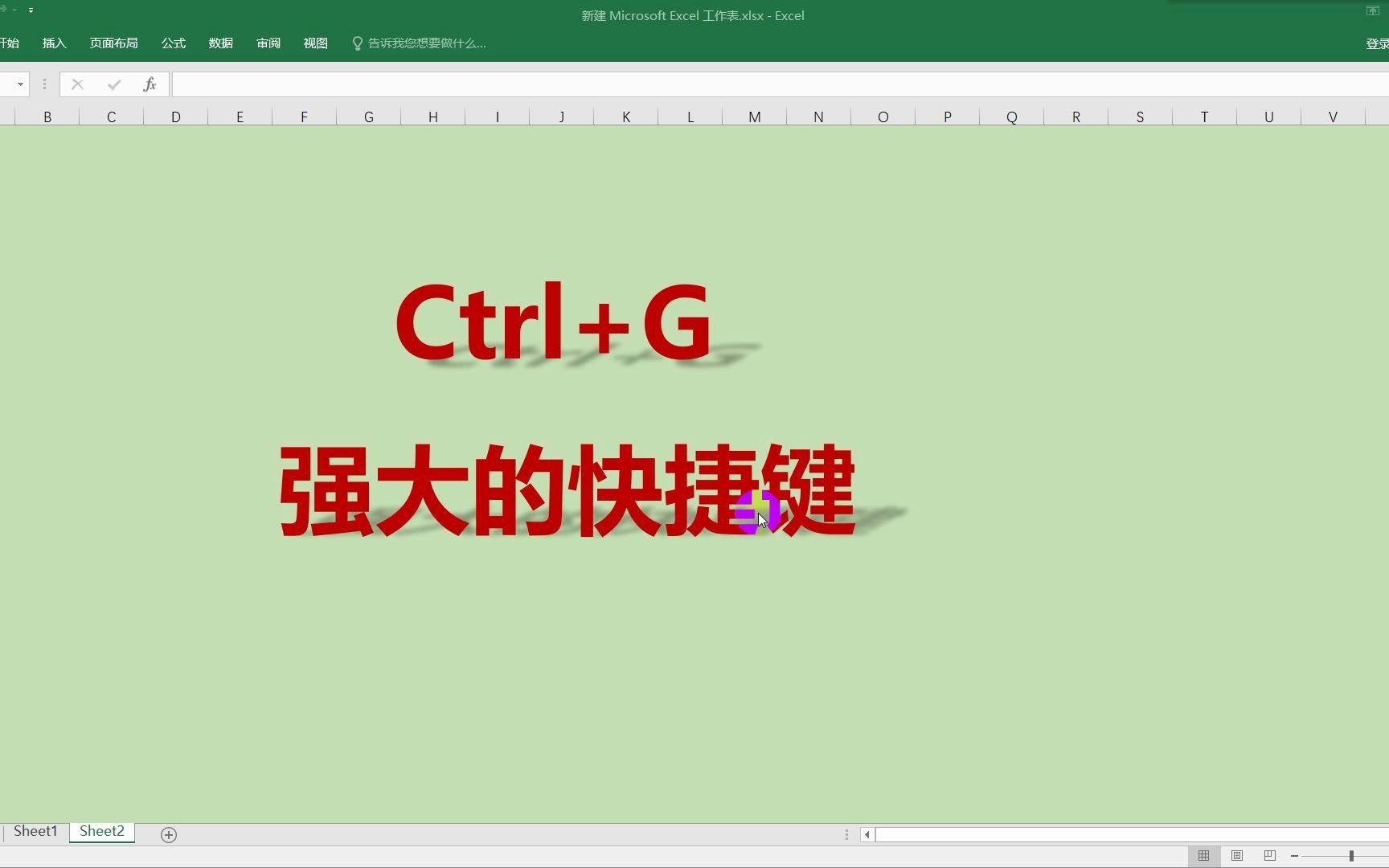The width and height of the screenshot is (1389, 868).
Task: Click the New Sheet plus button
Action: 168,834
